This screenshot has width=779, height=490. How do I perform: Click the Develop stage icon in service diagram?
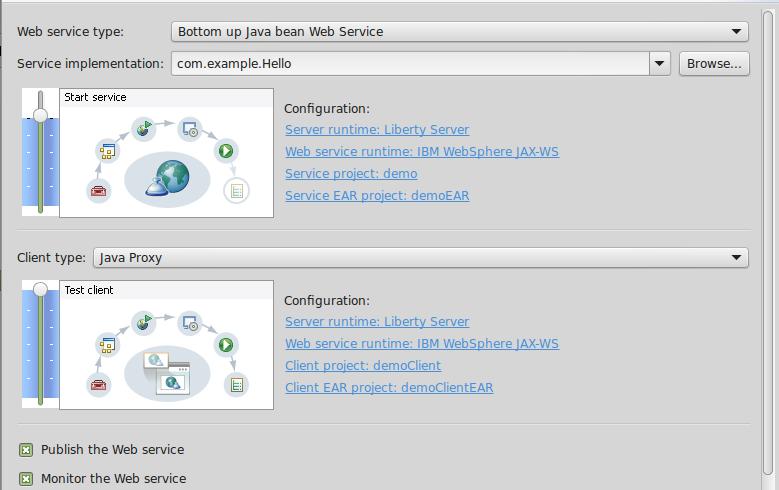(98, 191)
